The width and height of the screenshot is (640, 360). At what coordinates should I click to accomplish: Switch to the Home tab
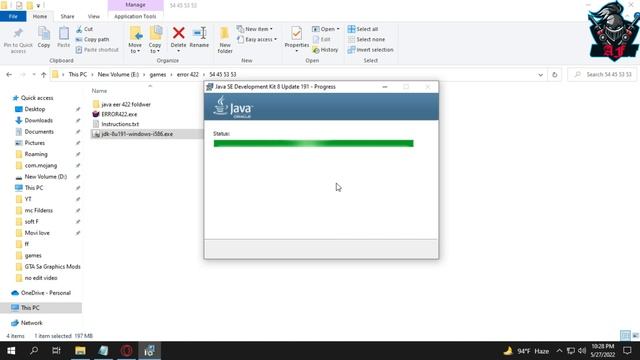tap(40, 16)
